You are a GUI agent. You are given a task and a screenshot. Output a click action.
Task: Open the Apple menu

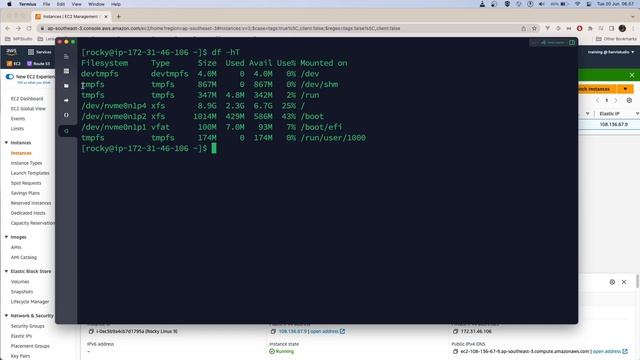9,4
